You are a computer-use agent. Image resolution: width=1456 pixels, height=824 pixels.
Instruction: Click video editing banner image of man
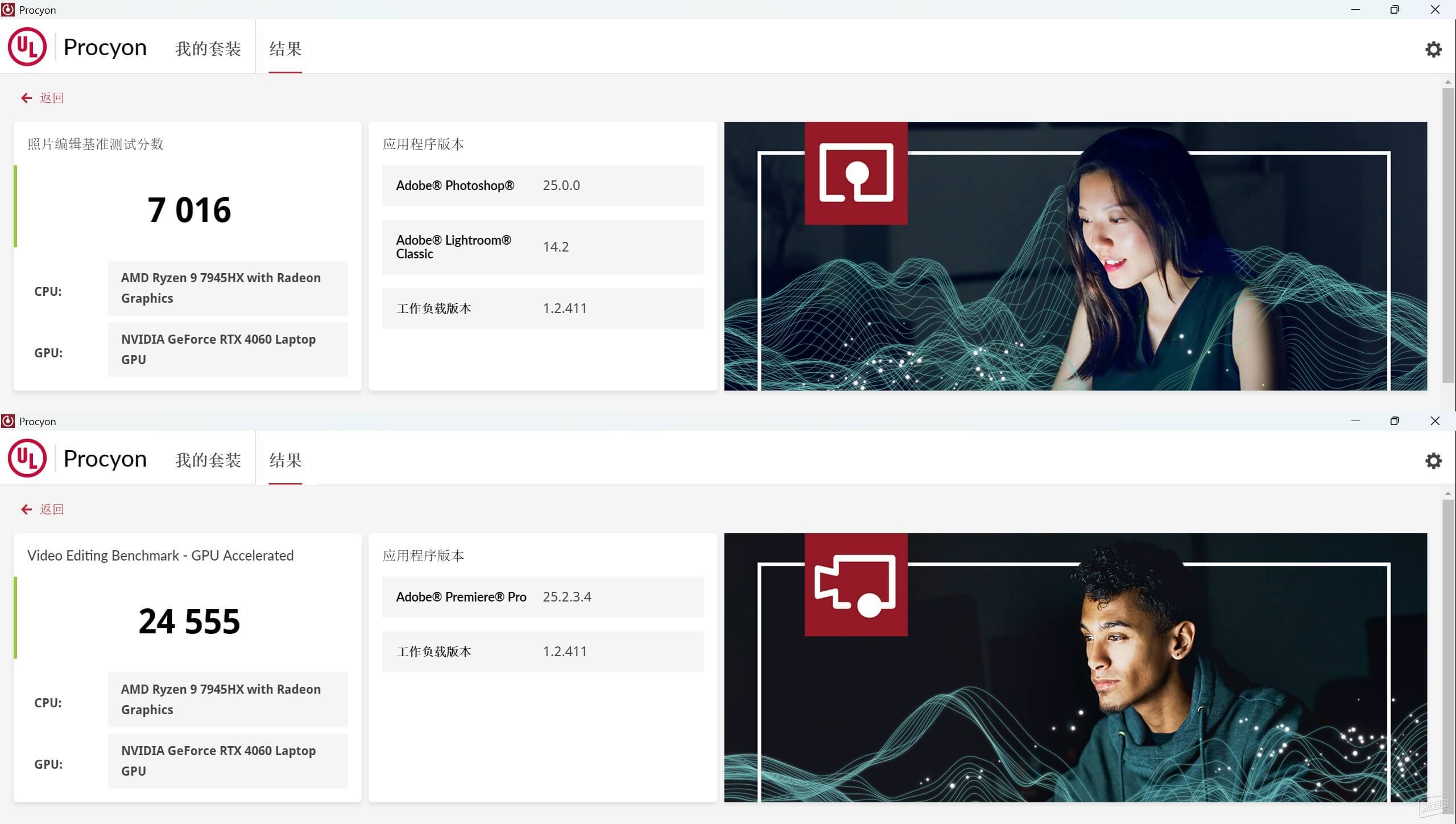(x=1076, y=668)
